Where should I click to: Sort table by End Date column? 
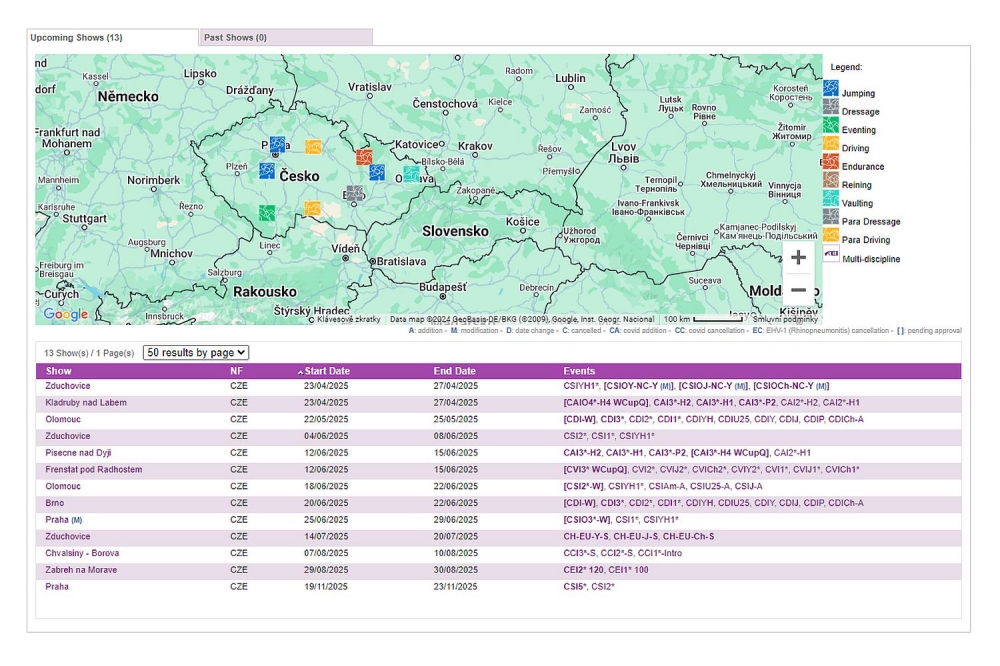coord(454,371)
